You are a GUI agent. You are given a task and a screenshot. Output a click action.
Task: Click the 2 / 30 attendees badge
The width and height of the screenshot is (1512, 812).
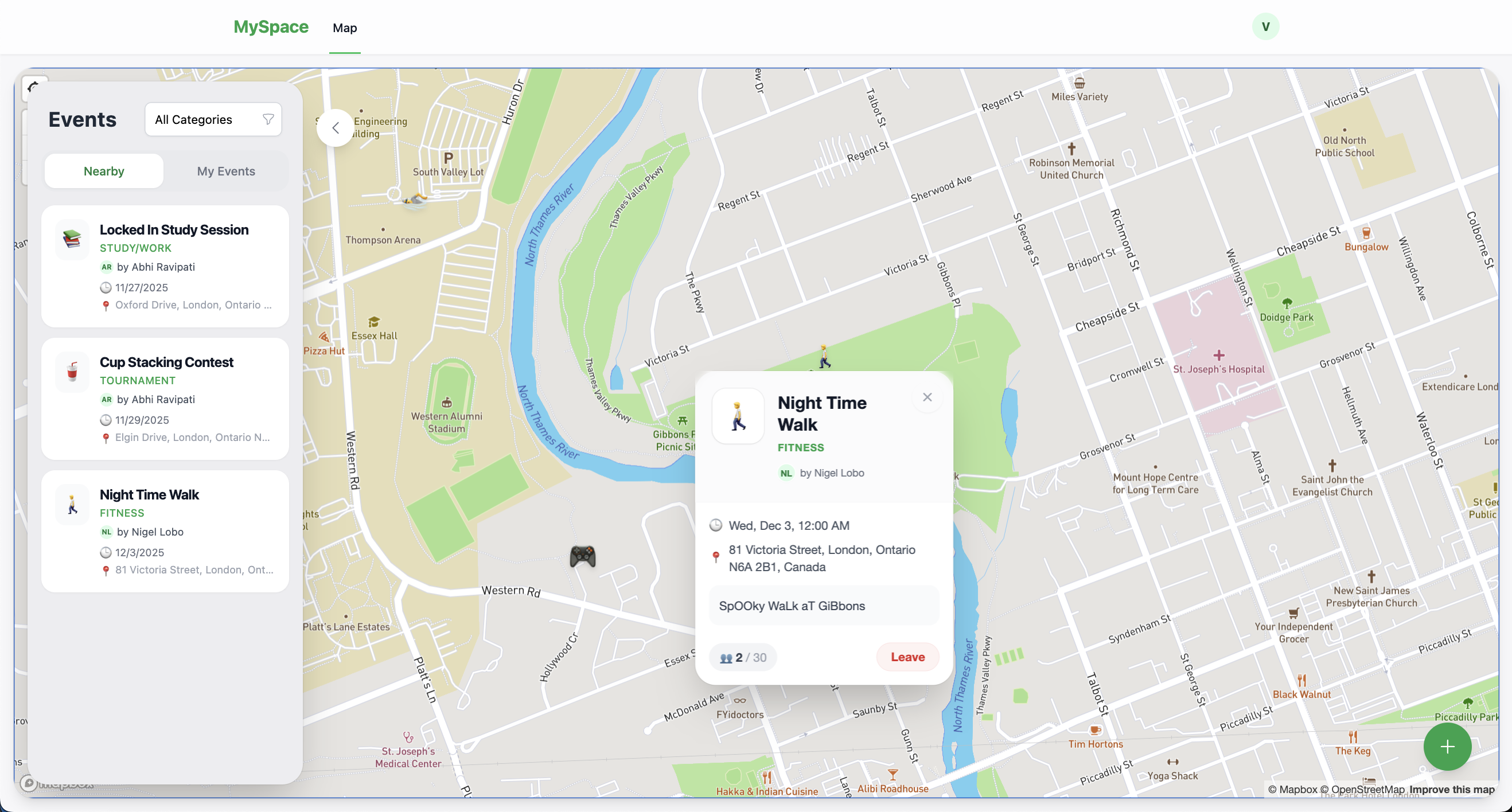[742, 657]
